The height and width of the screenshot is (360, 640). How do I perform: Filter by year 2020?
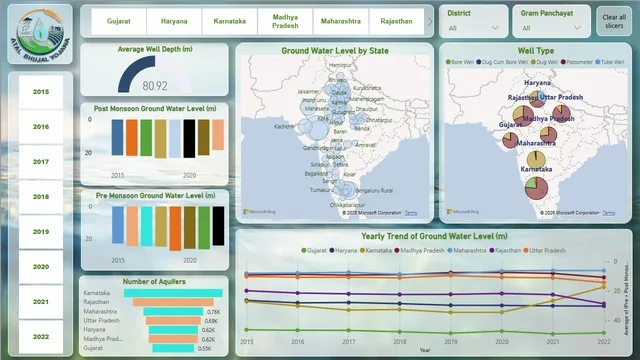41,267
